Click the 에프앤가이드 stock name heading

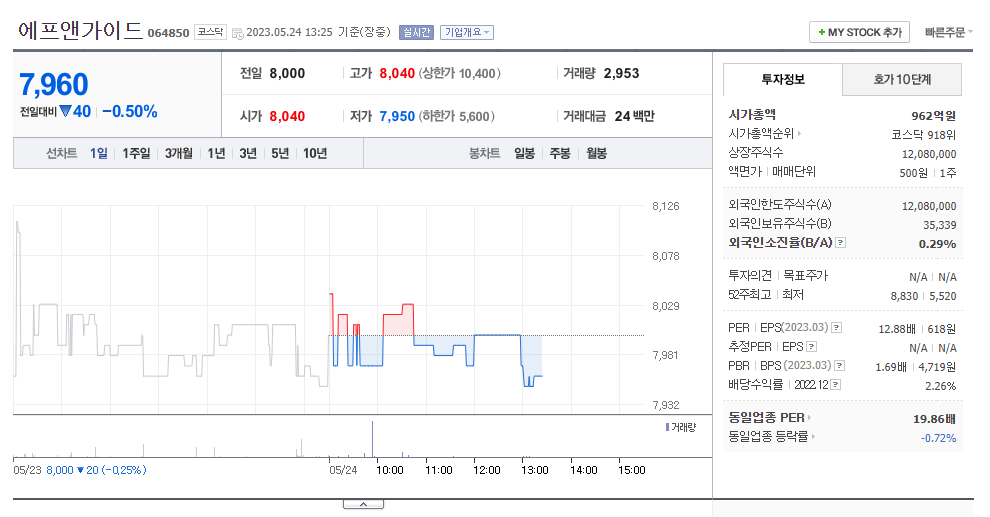coord(80,30)
